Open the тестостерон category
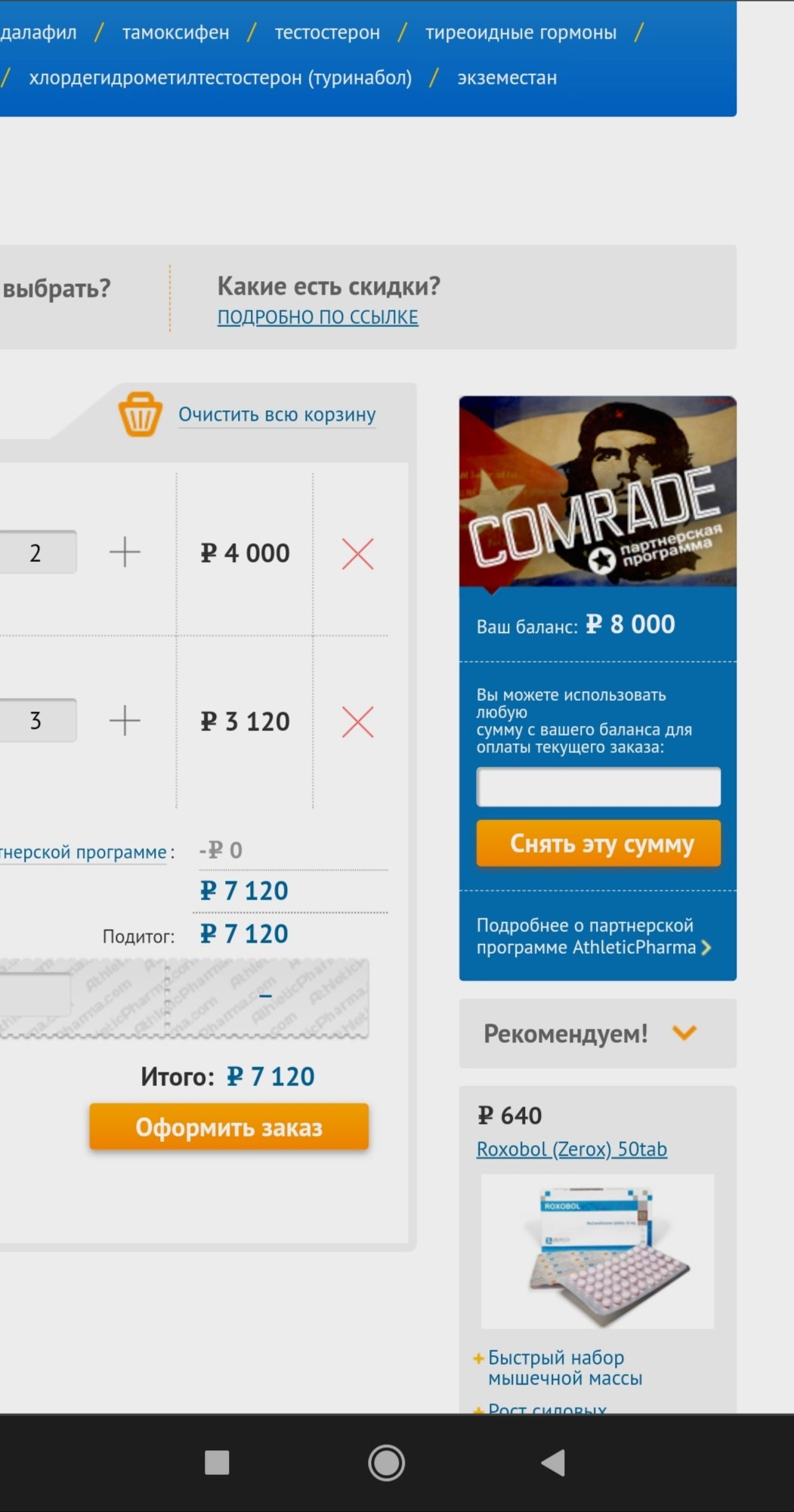794x1512 pixels. 327,32
